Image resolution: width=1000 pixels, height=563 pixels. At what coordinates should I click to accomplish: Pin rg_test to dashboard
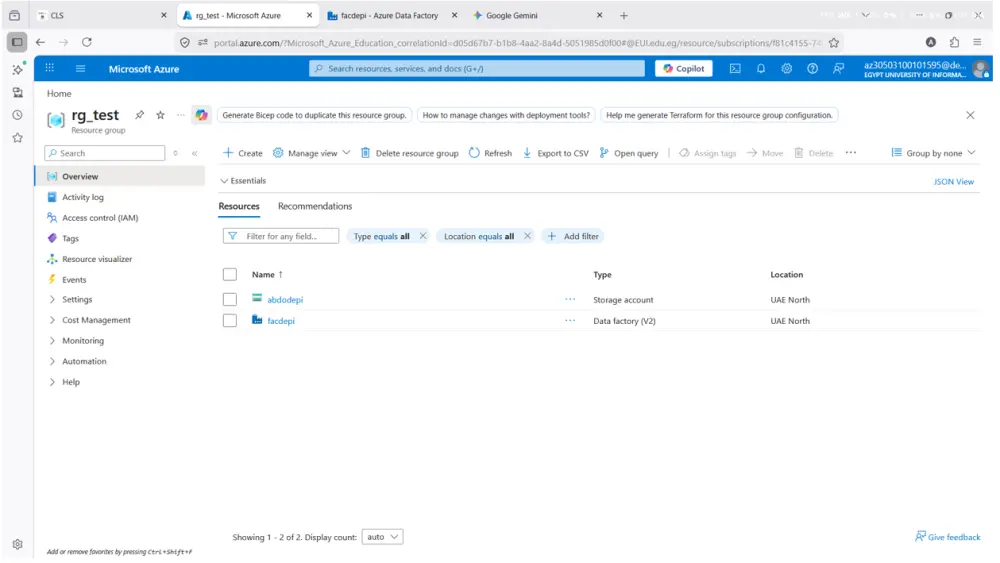click(x=139, y=115)
